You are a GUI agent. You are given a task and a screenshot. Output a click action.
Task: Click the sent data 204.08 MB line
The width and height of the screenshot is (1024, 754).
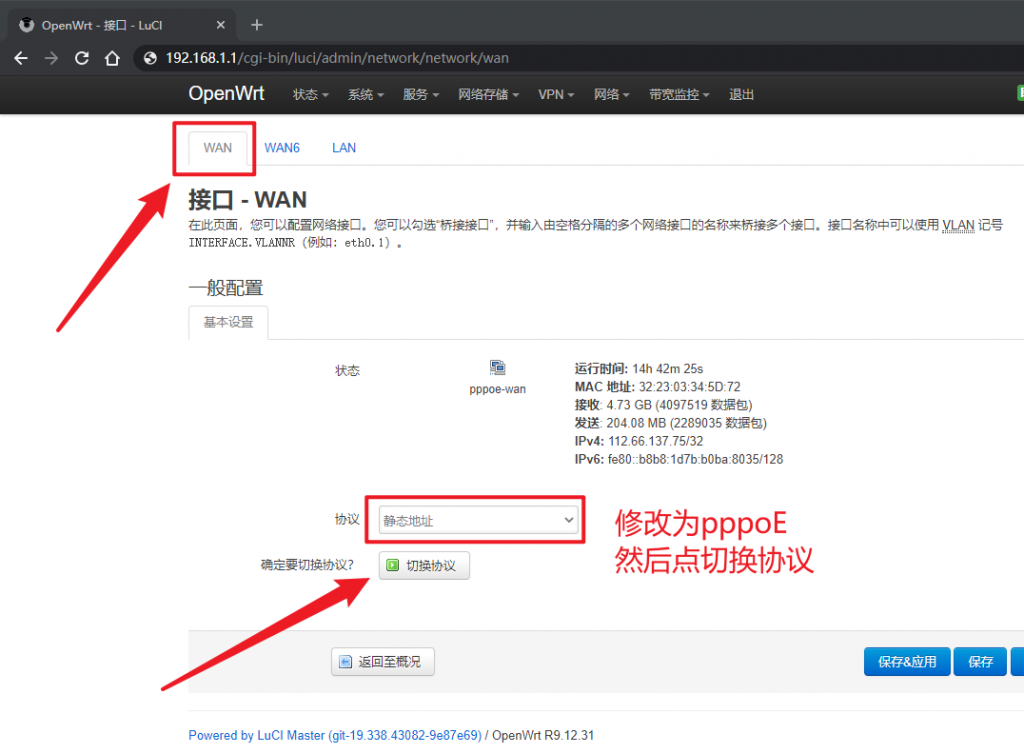click(x=671, y=423)
